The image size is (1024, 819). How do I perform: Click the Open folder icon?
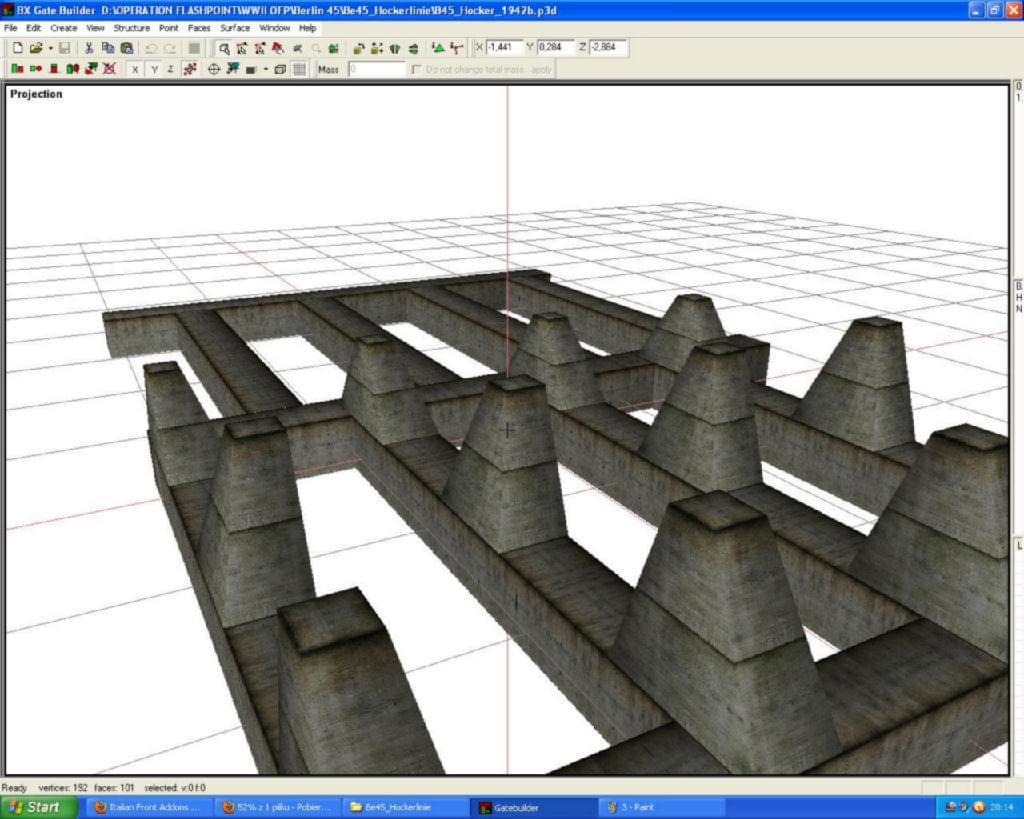(36, 48)
